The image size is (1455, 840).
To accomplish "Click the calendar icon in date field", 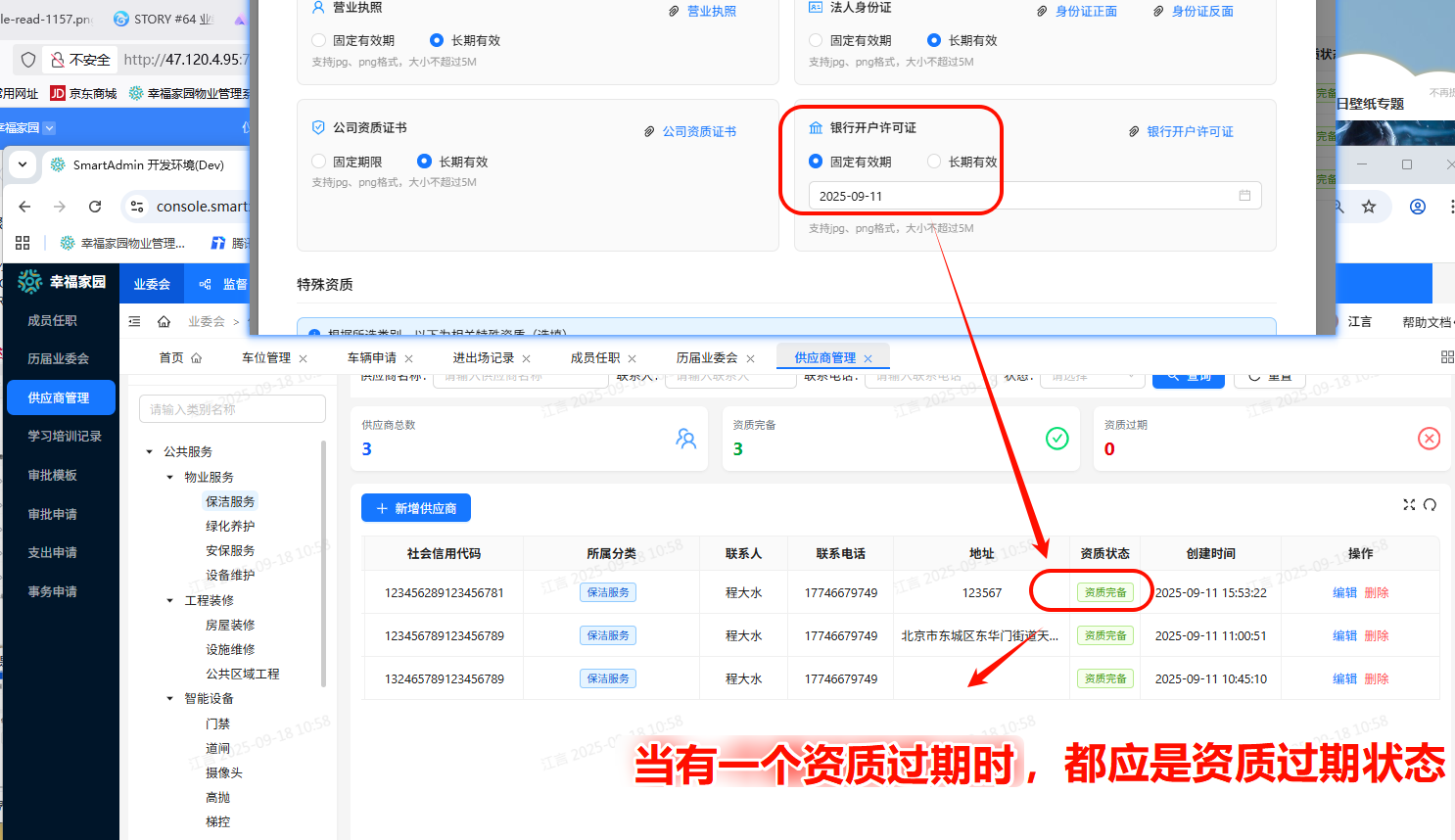I will [x=1244, y=196].
